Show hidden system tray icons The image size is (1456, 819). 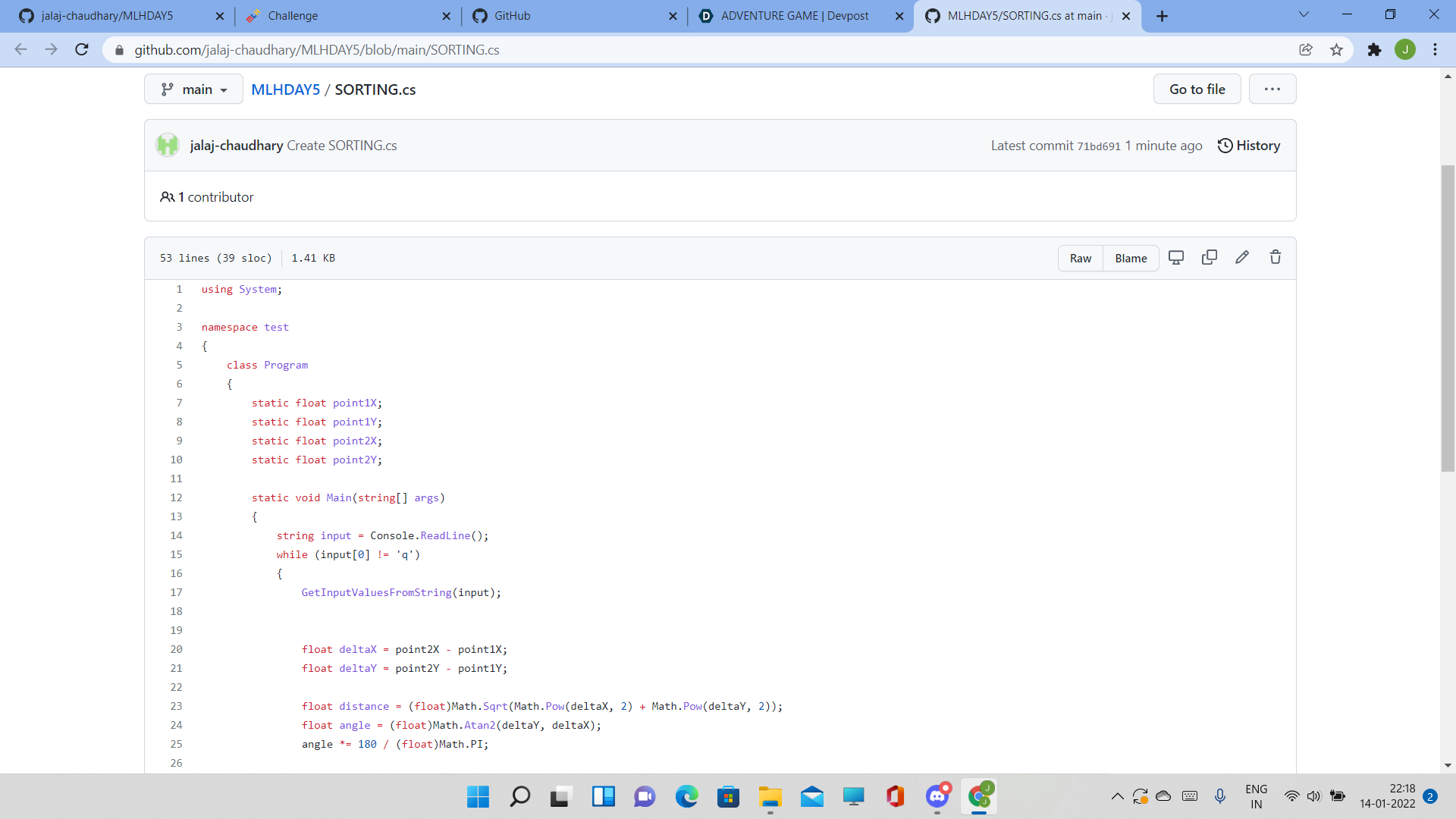tap(1117, 796)
